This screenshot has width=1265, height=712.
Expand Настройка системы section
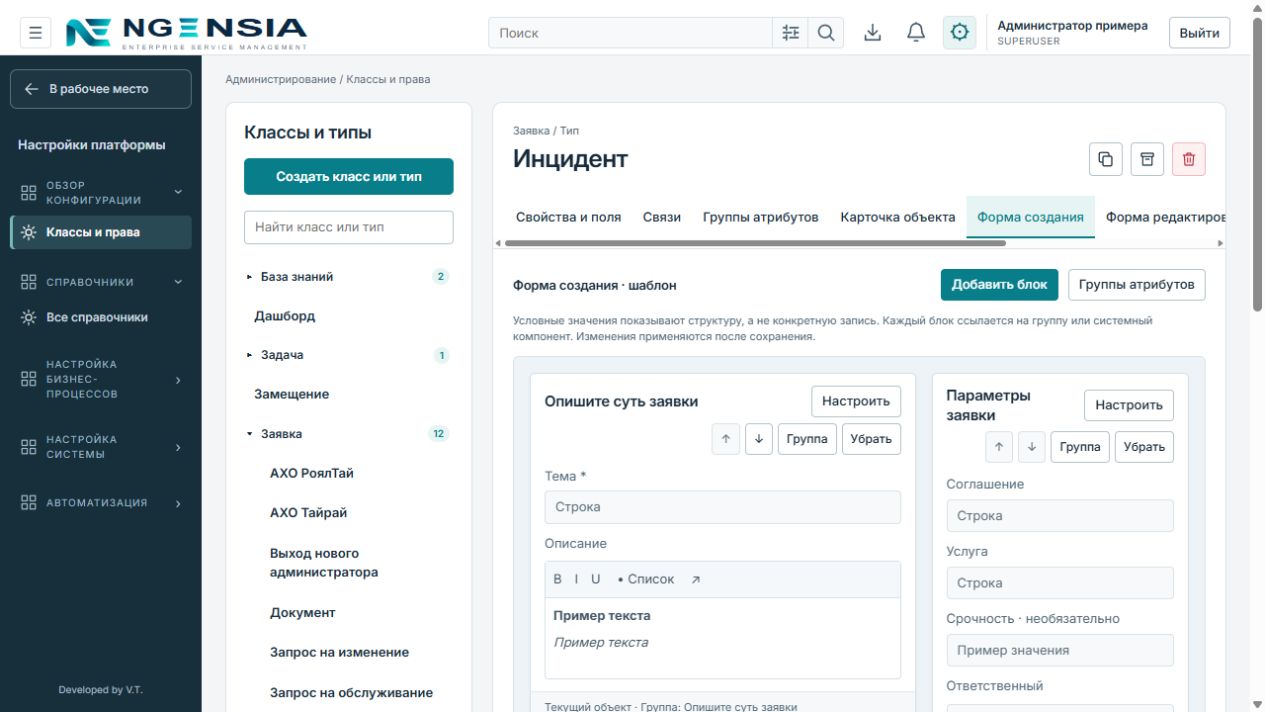click(x=178, y=447)
